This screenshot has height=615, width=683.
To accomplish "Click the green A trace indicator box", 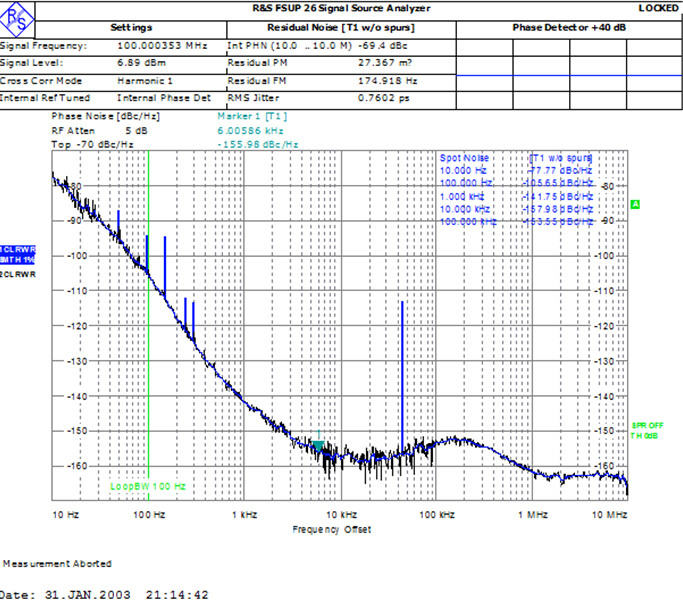I will [635, 204].
